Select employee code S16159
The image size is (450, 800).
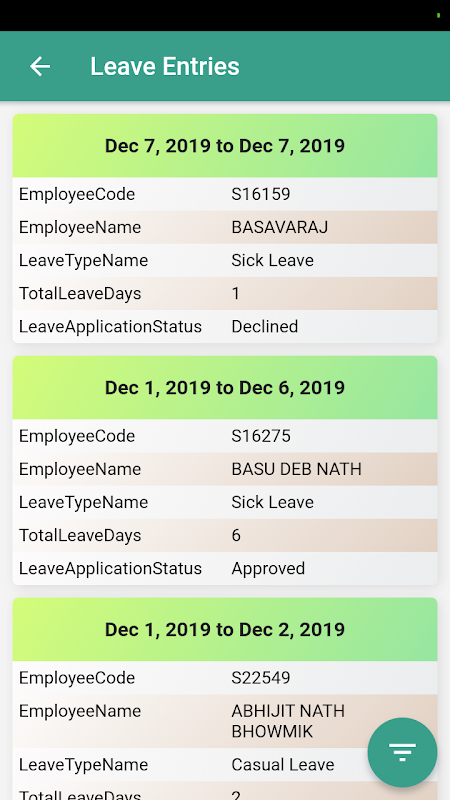tap(261, 194)
